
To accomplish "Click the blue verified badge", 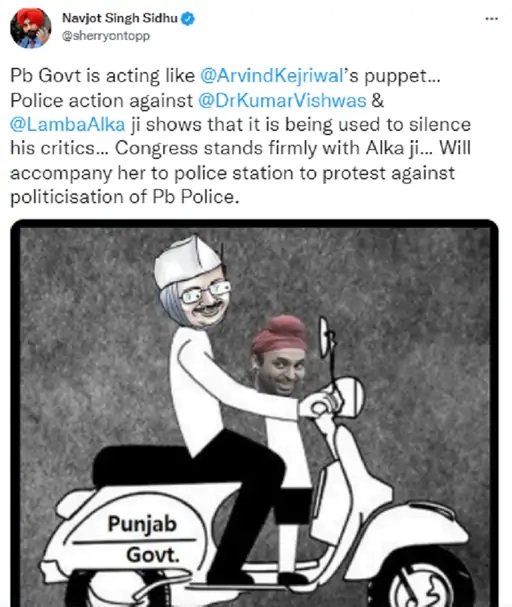I will (x=188, y=18).
